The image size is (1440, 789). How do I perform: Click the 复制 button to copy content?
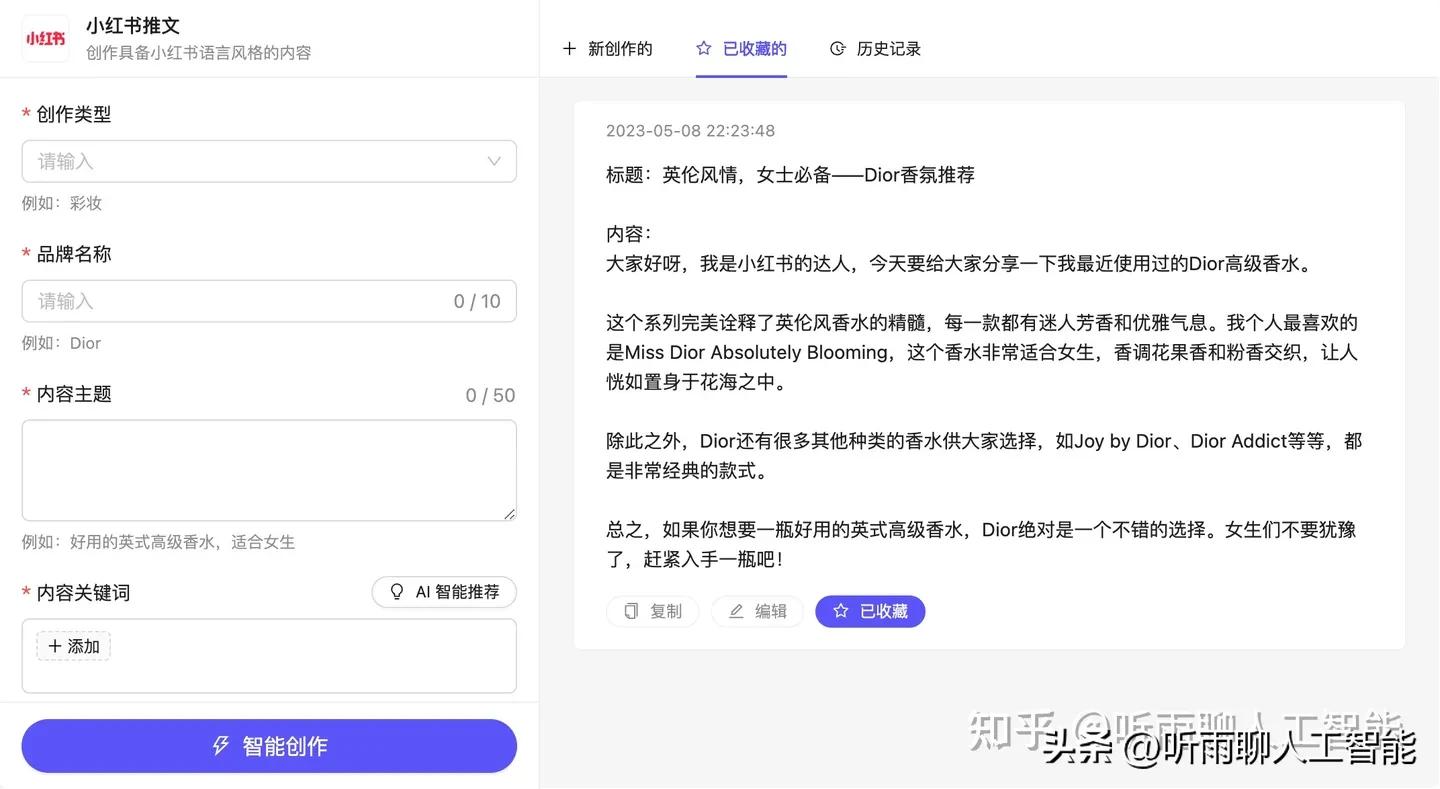pos(652,611)
